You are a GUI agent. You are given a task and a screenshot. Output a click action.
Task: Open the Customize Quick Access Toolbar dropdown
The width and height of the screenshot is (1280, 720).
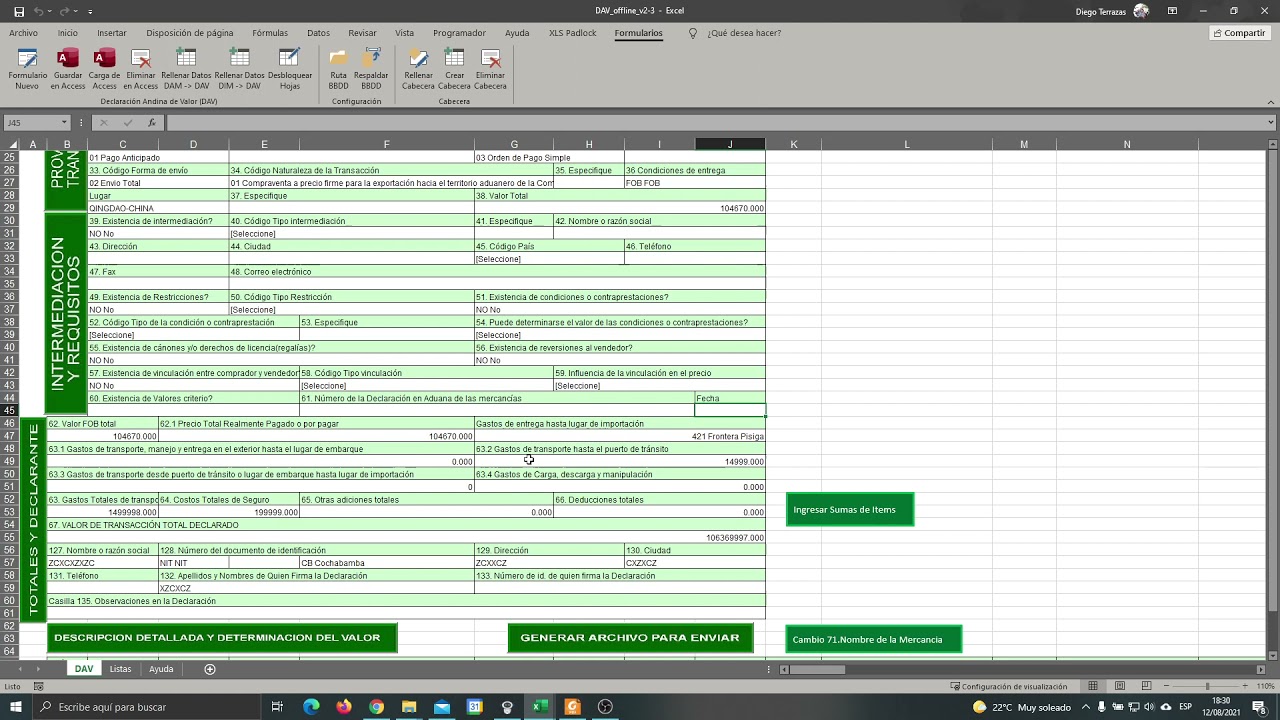click(90, 11)
